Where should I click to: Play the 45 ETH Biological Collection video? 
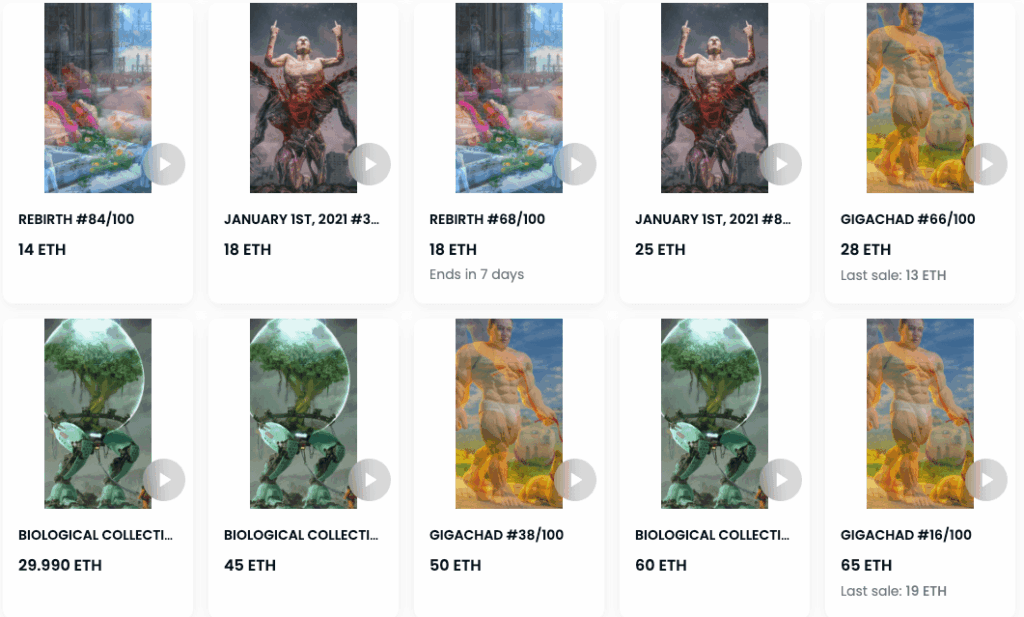(x=370, y=480)
